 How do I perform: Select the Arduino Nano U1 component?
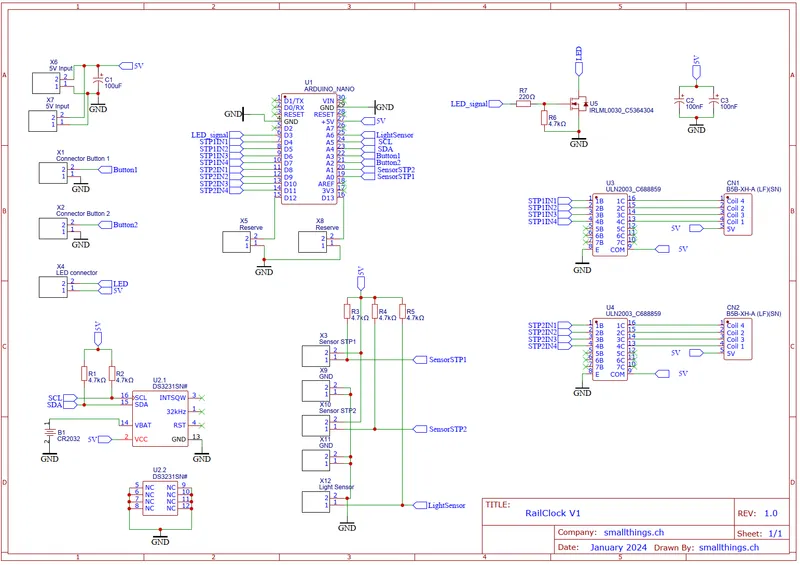coord(309,149)
